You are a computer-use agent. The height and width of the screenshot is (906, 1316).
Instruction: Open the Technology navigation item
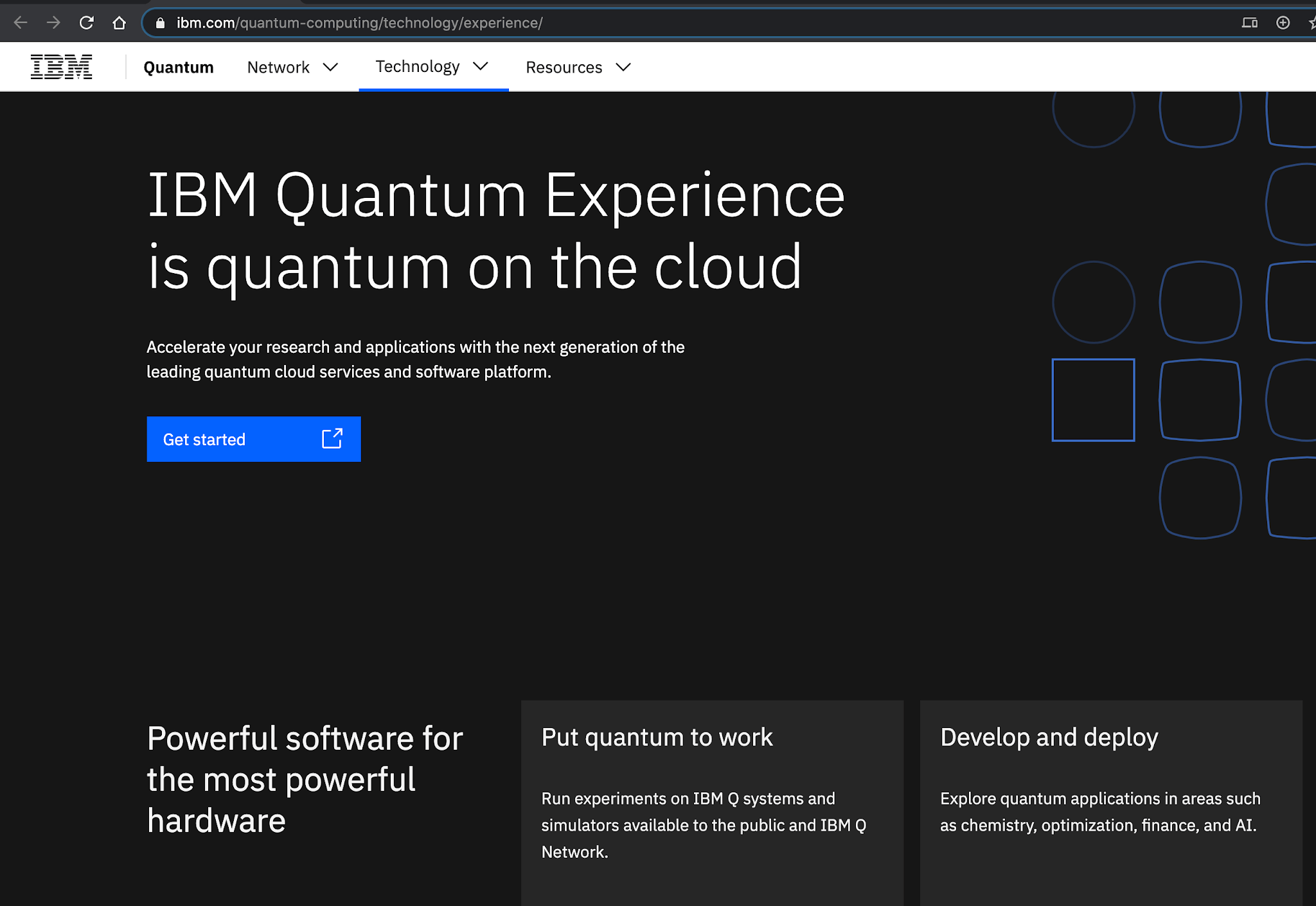coord(418,67)
